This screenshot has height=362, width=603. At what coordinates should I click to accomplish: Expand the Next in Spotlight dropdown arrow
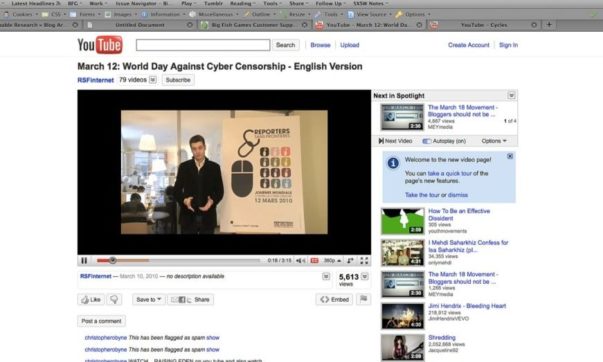pos(511,95)
